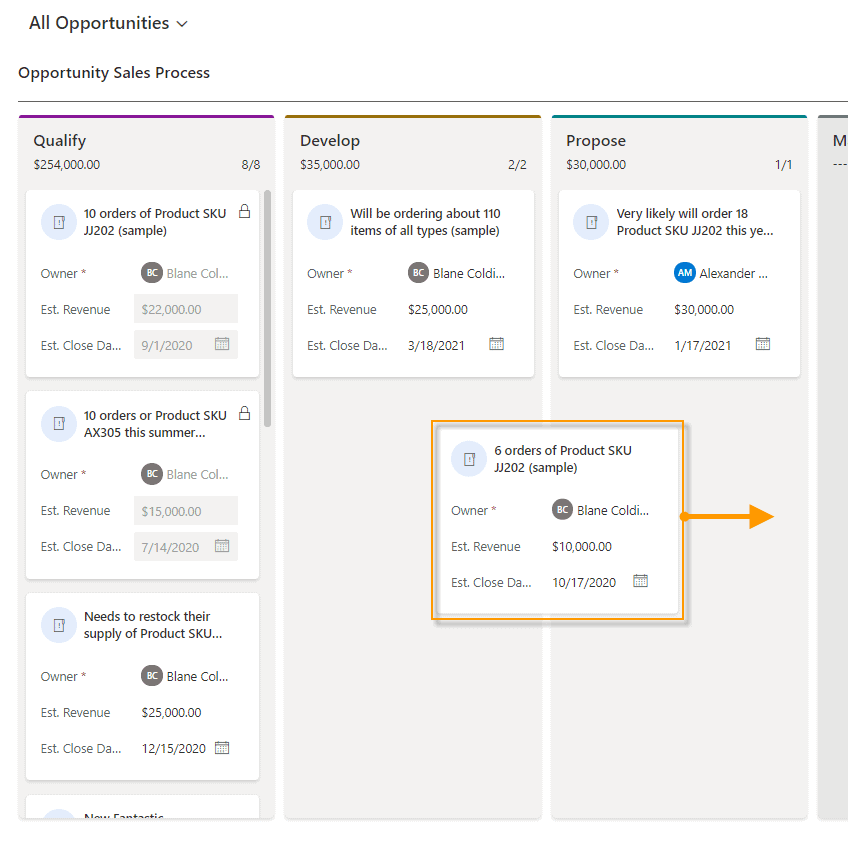
Task: Click the AM avatar for owner Alexander
Action: coord(685,273)
